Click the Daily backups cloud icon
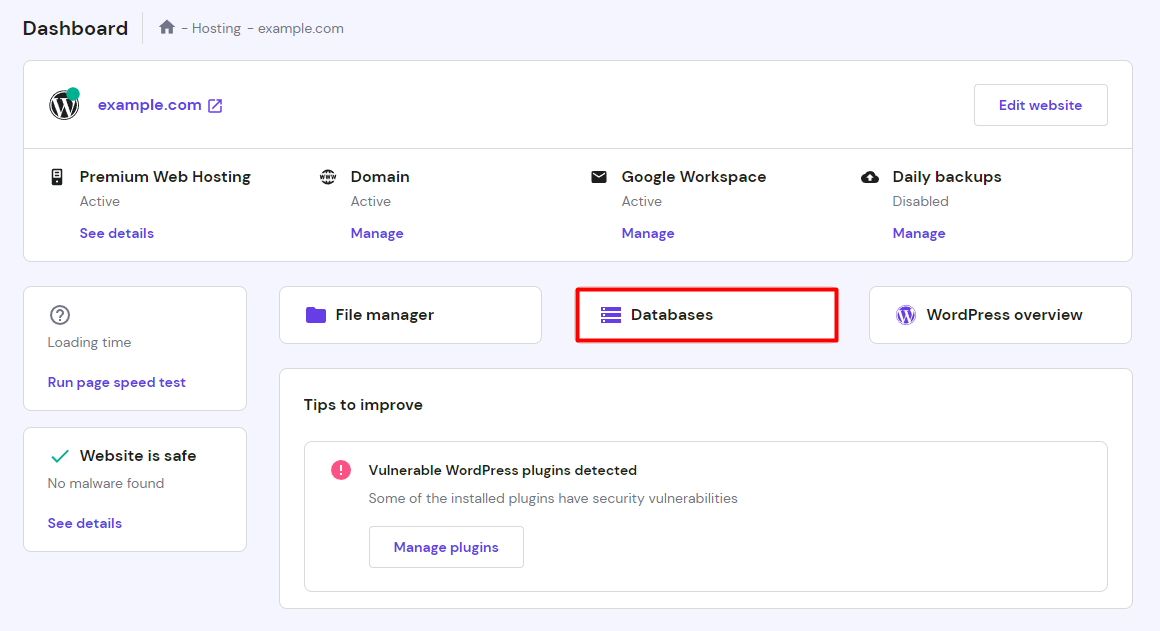Viewport: 1160px width, 631px height. pyautogui.click(x=869, y=176)
